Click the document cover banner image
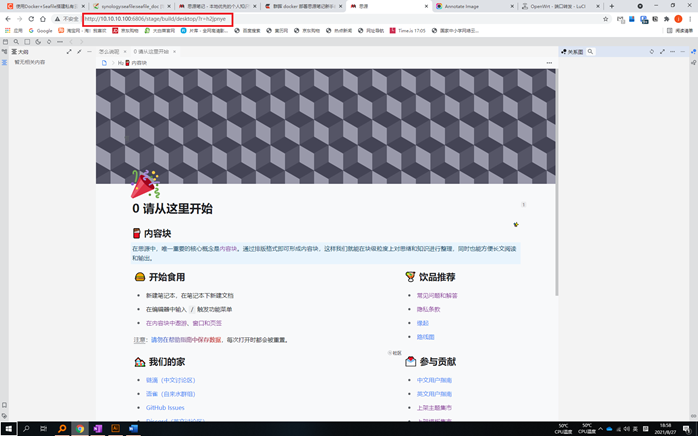This screenshot has height=436, width=698. (325, 126)
